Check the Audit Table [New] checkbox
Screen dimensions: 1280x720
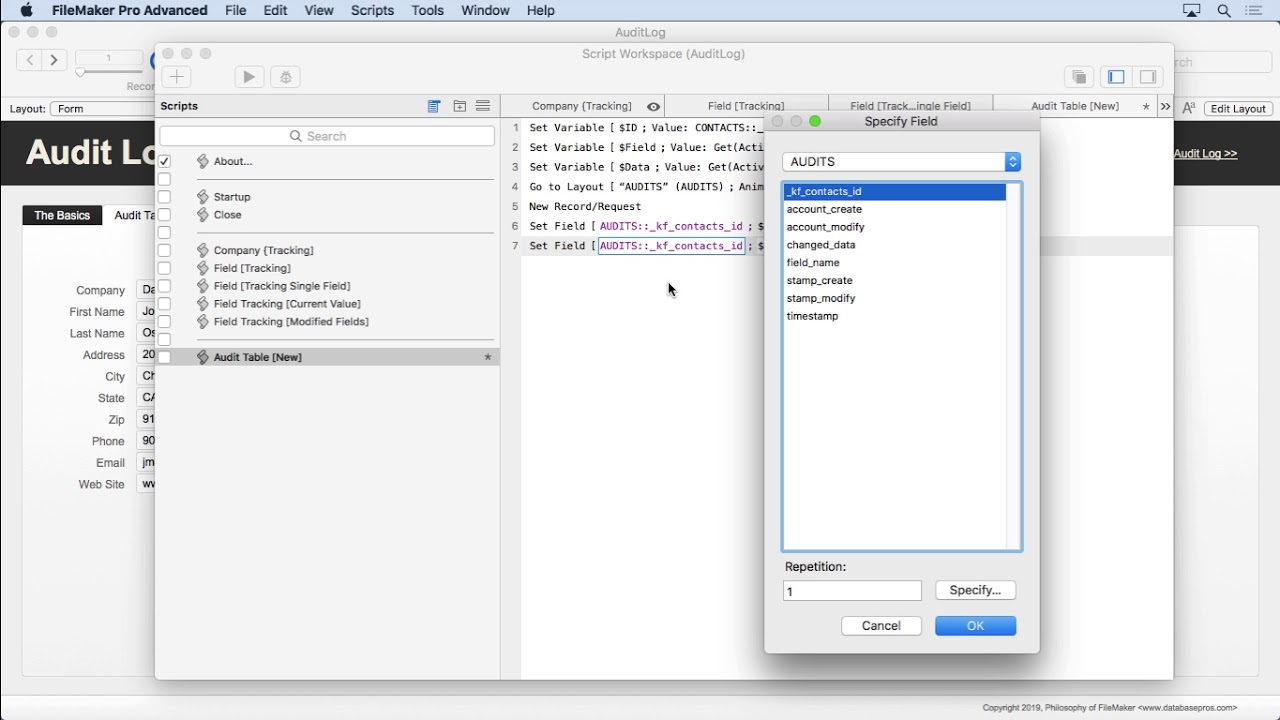pos(165,357)
